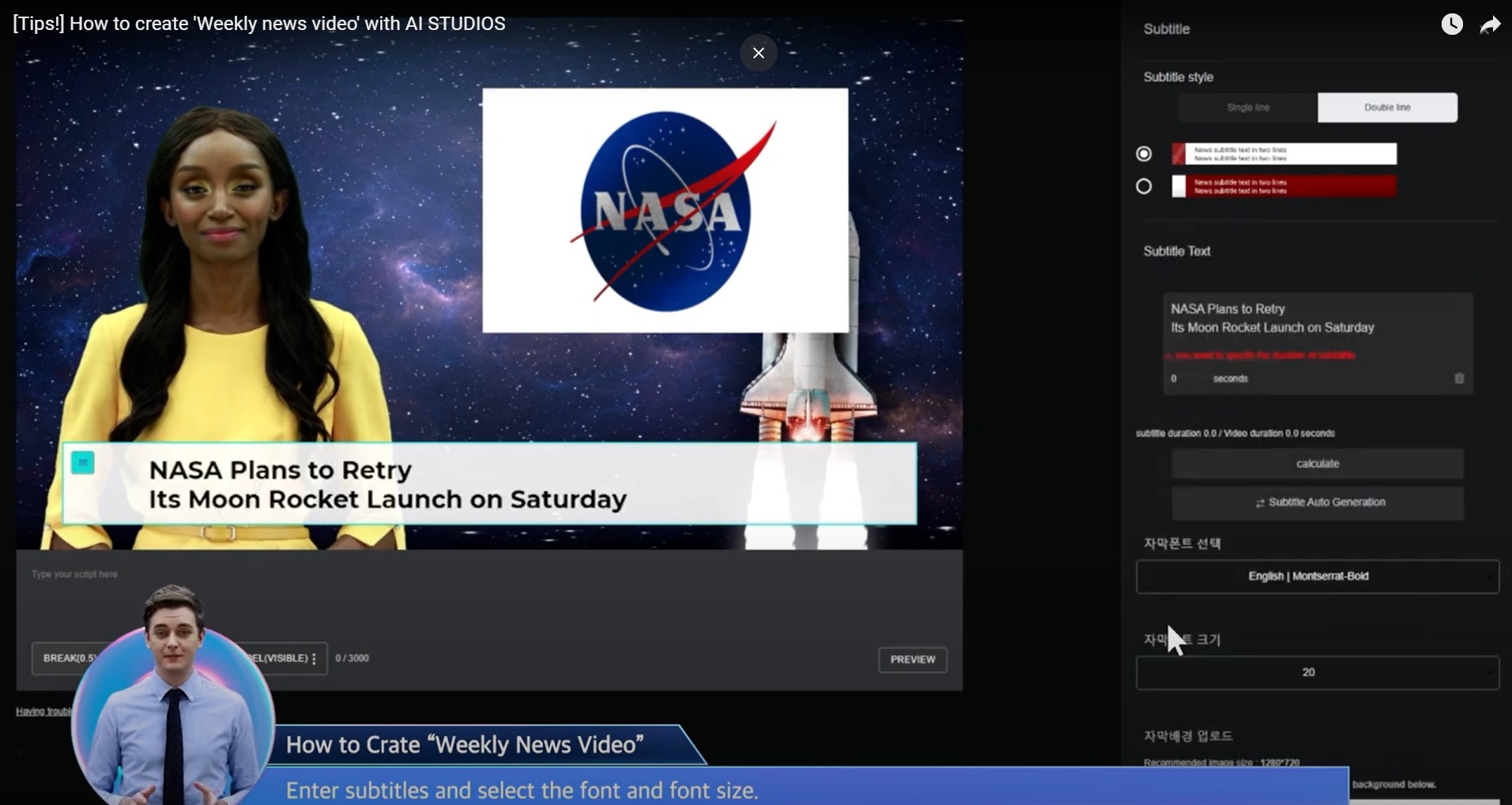Select the Single line subtitle style tab
This screenshot has width=1512, height=805.
coord(1248,107)
